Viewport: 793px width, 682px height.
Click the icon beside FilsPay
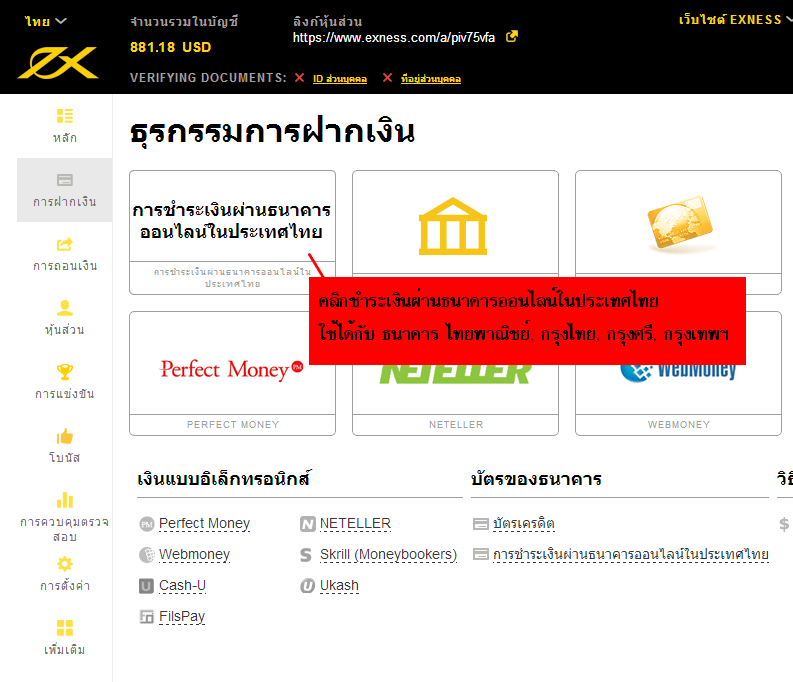point(147,617)
